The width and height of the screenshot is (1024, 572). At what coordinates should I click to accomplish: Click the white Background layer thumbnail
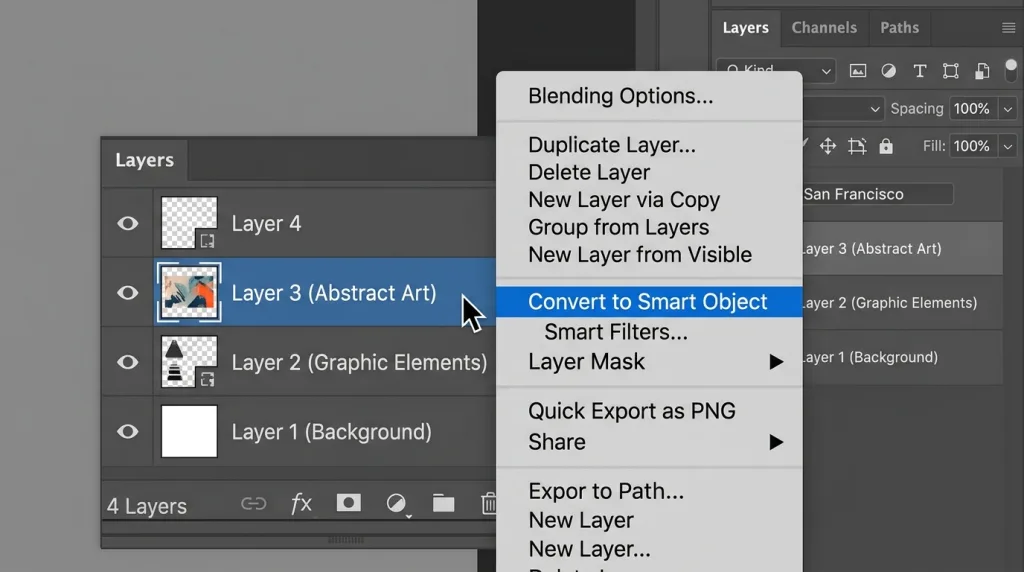point(189,432)
